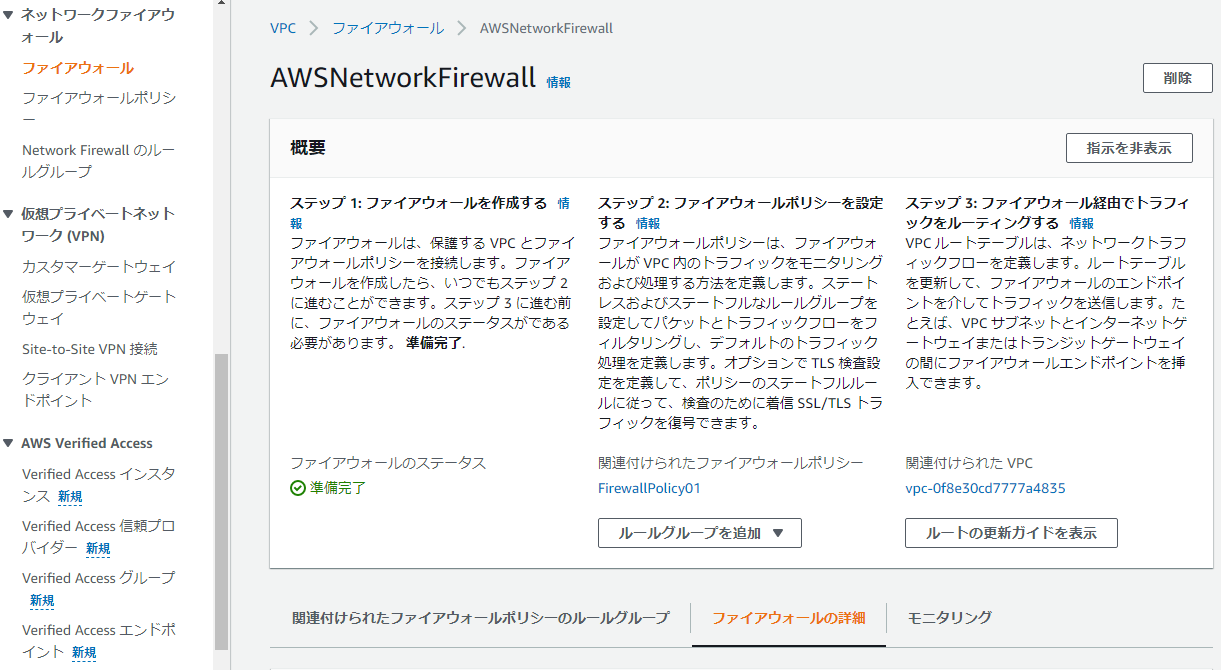Screen dimensions: 1221x670
Task: Click the VPC breadcrumb link
Action: tap(283, 28)
